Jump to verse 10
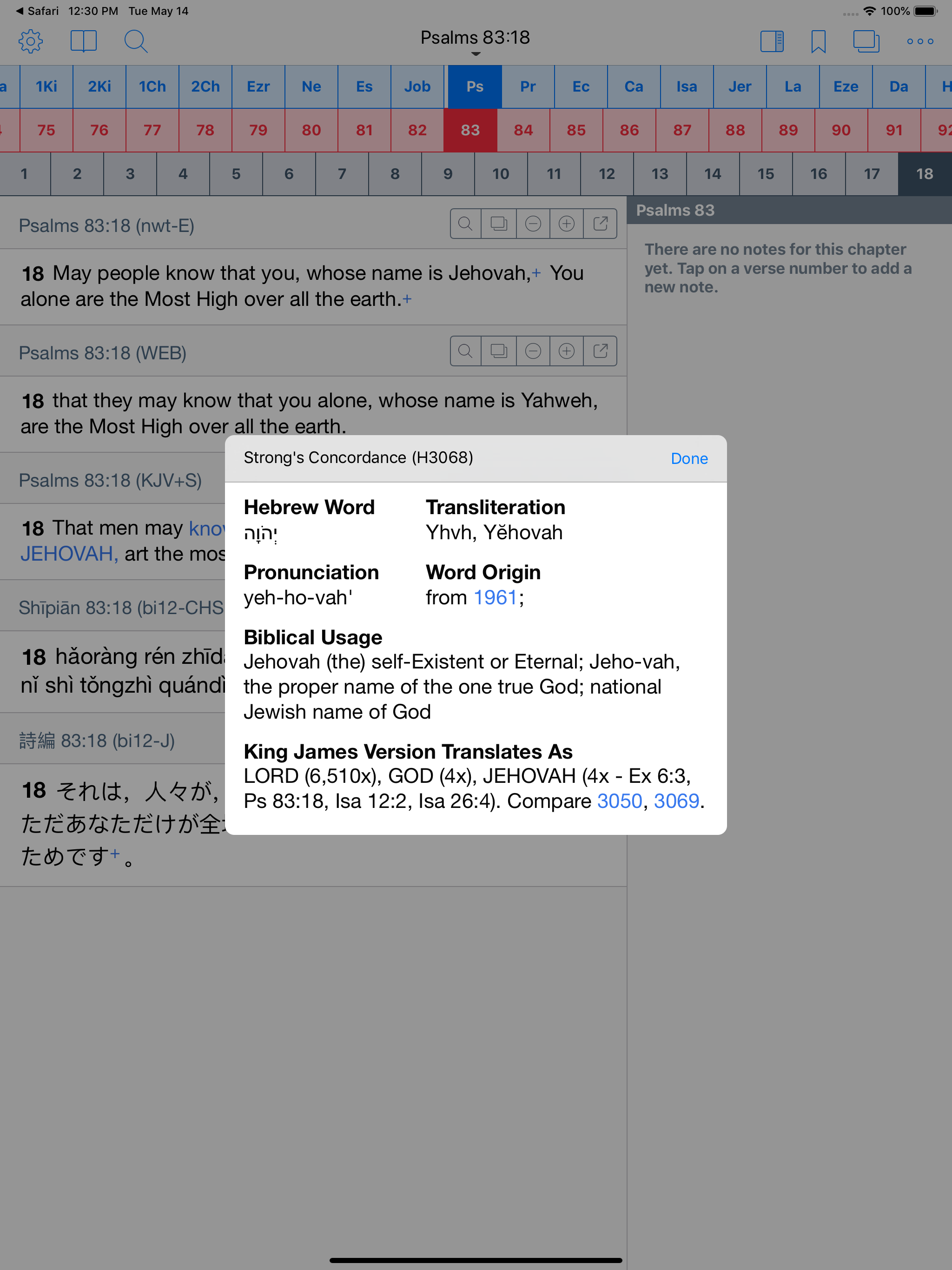The image size is (952, 1270). tap(500, 174)
